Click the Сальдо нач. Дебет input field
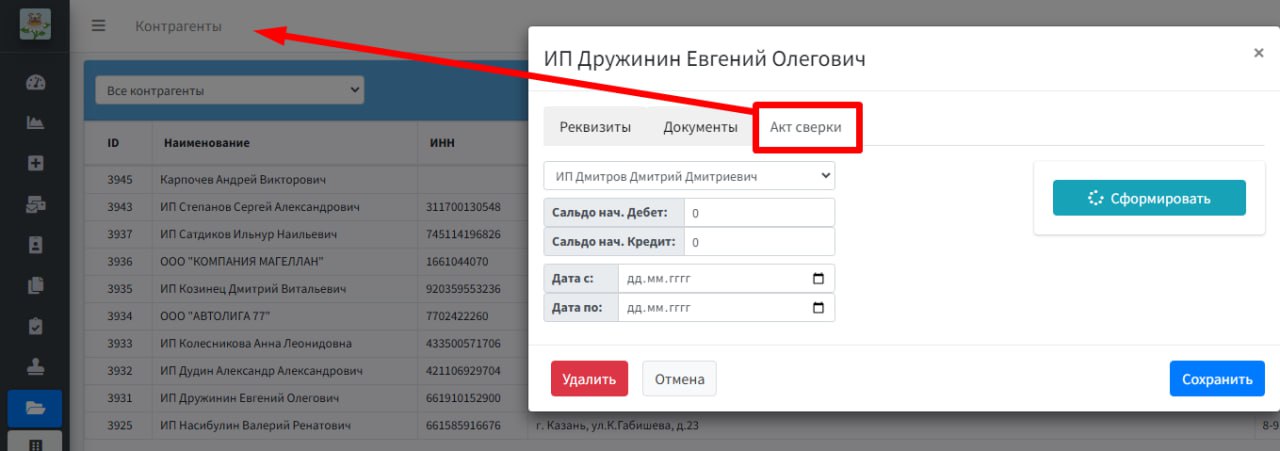 pos(759,213)
